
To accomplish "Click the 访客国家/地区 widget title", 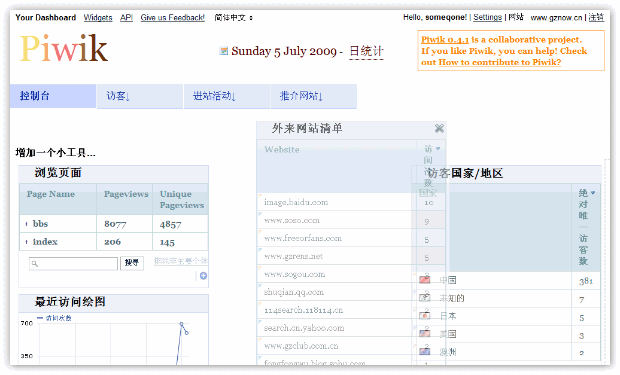I will pyautogui.click(x=465, y=173).
